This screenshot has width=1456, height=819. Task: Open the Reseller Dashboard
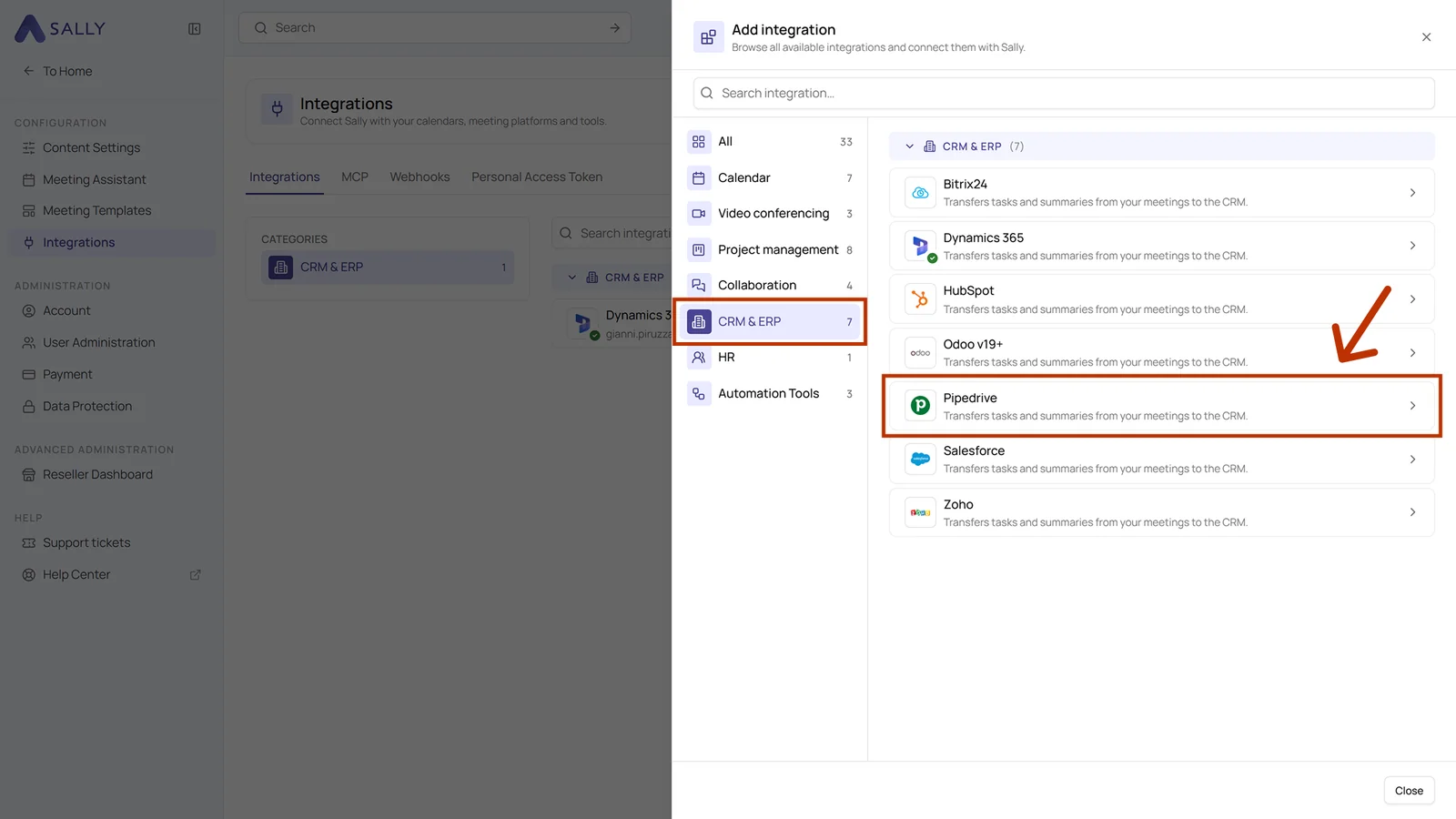pyautogui.click(x=97, y=474)
